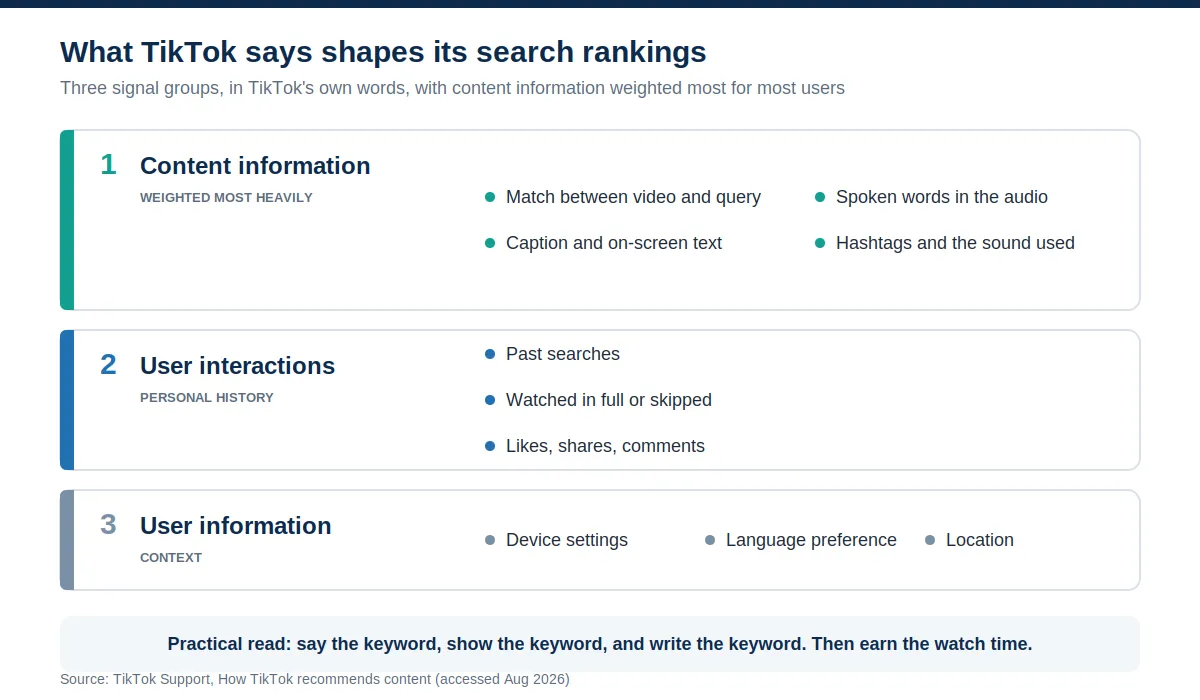This screenshot has width=1200, height=700.
Task: Click the number 1 beside Content information
Action: point(108,164)
